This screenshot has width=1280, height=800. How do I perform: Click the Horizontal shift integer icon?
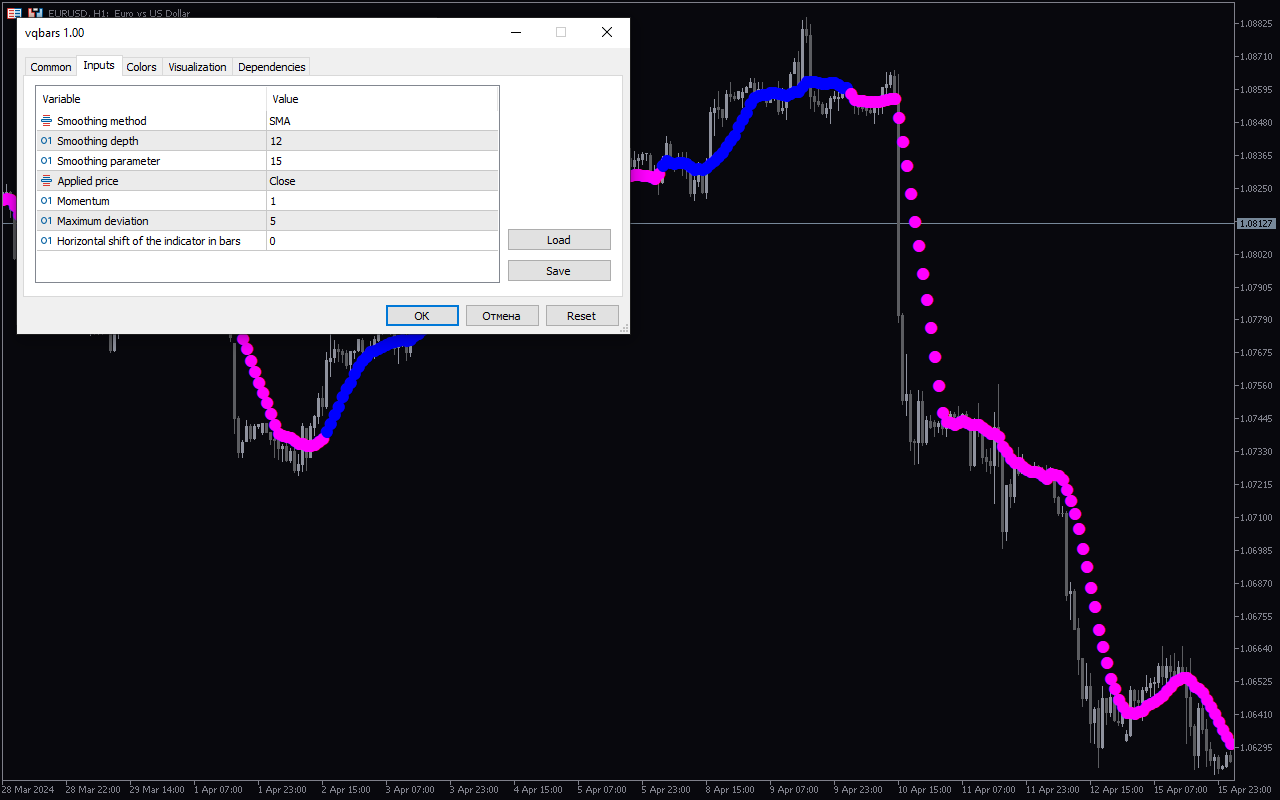tap(47, 241)
